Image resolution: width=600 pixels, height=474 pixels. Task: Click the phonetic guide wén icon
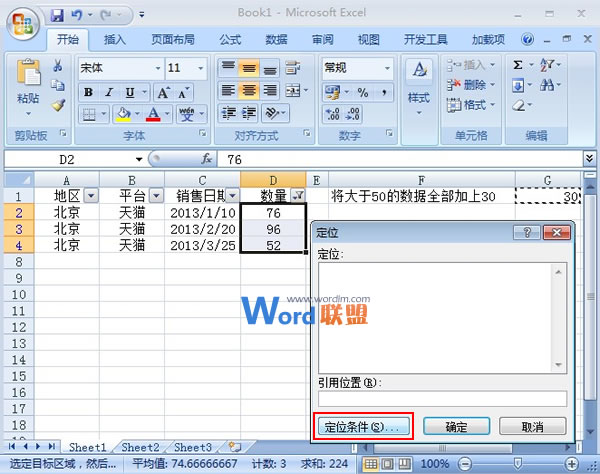(187, 114)
